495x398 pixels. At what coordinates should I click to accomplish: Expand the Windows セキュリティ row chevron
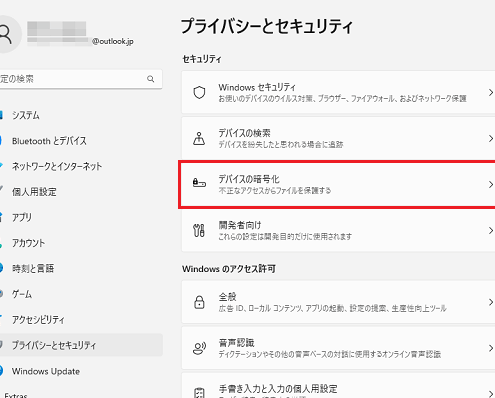pos(491,92)
